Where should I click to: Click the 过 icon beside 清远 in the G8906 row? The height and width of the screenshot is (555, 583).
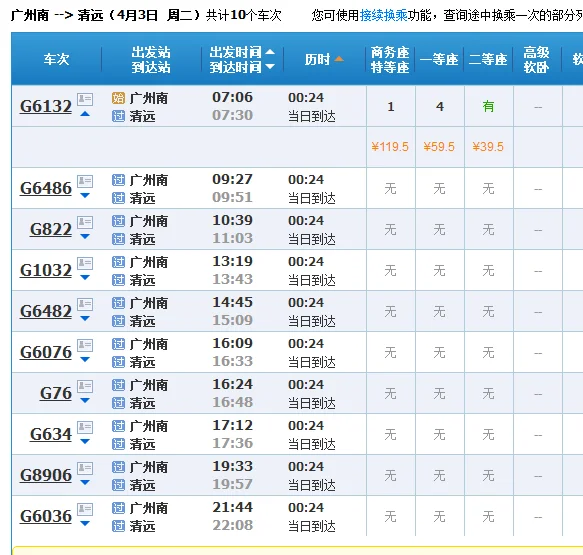pyautogui.click(x=118, y=485)
